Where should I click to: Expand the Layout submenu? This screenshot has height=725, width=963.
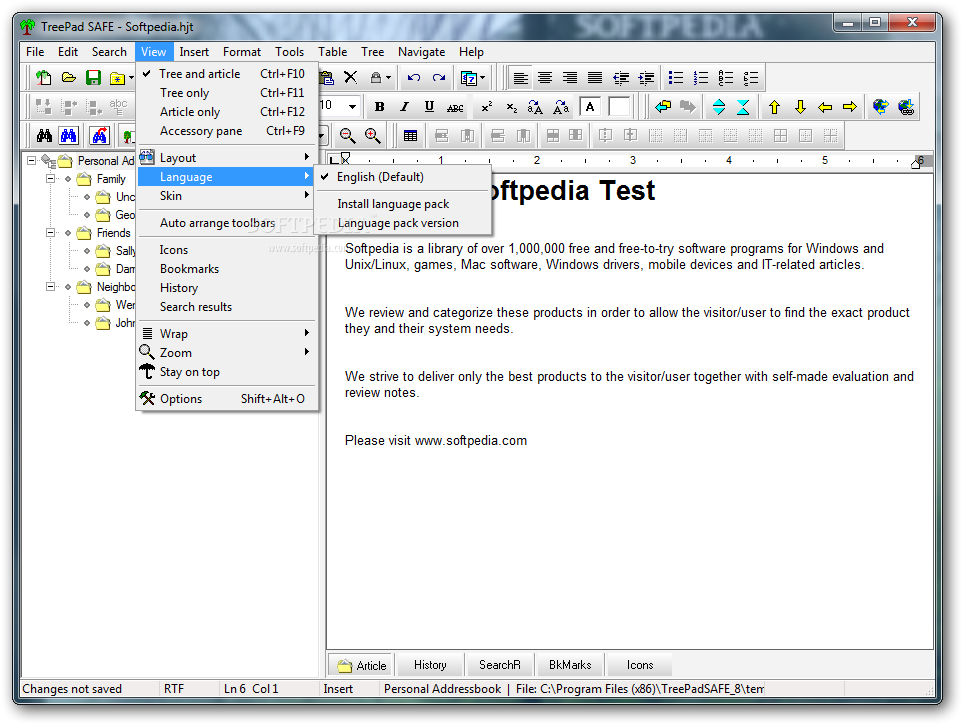(227, 157)
